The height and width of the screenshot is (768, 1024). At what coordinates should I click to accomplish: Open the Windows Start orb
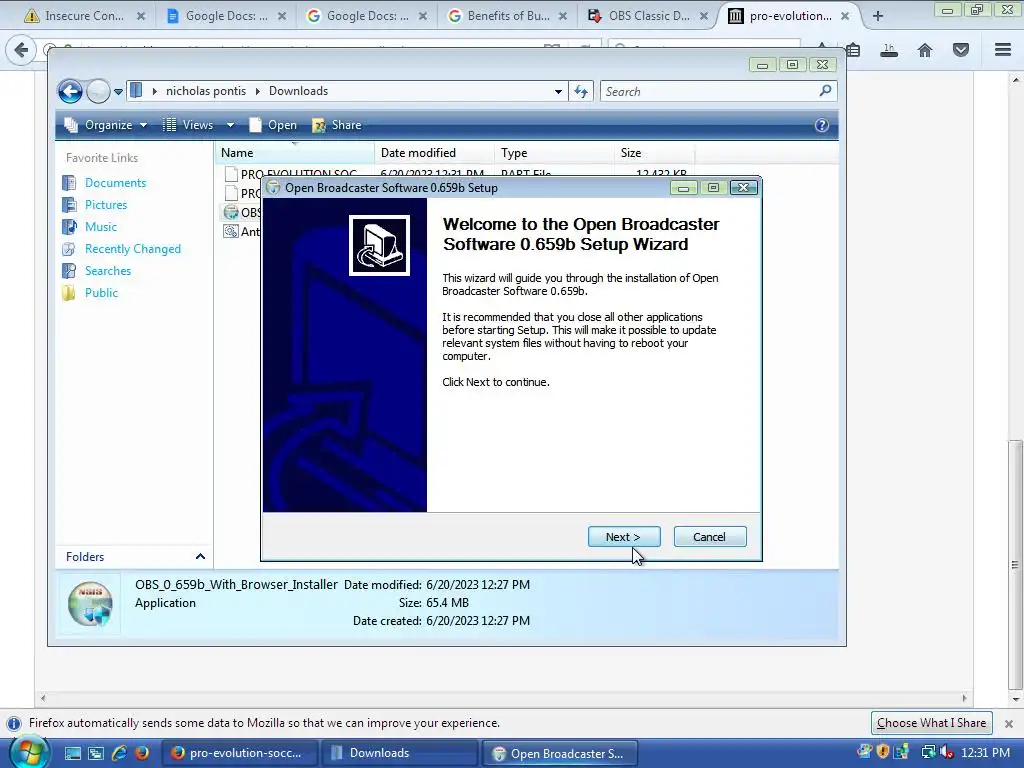[29, 753]
